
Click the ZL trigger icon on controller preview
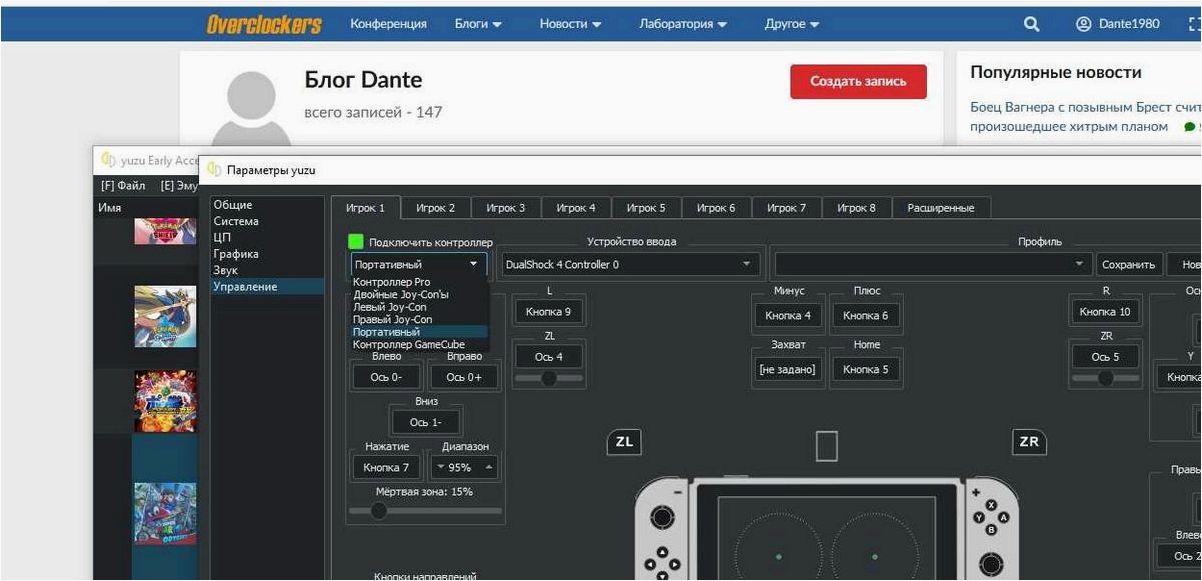(624, 443)
